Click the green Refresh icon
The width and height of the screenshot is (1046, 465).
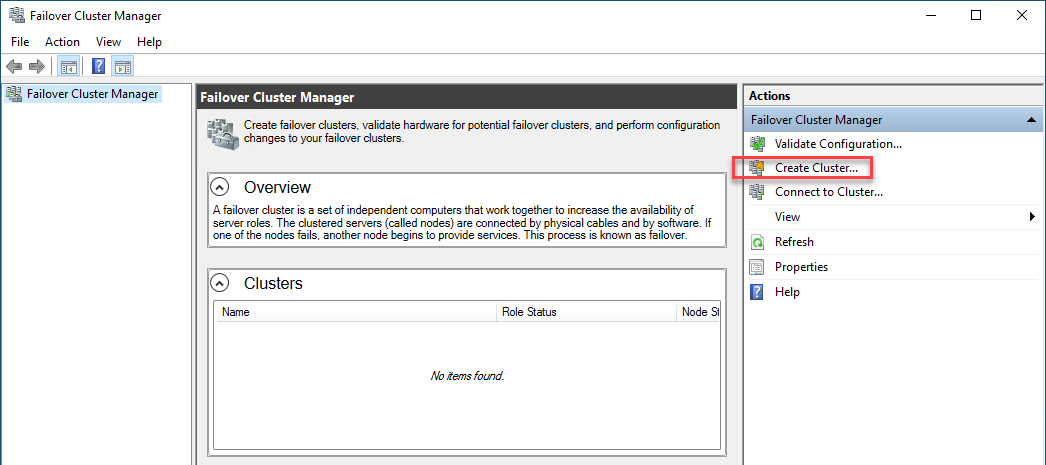pos(757,242)
